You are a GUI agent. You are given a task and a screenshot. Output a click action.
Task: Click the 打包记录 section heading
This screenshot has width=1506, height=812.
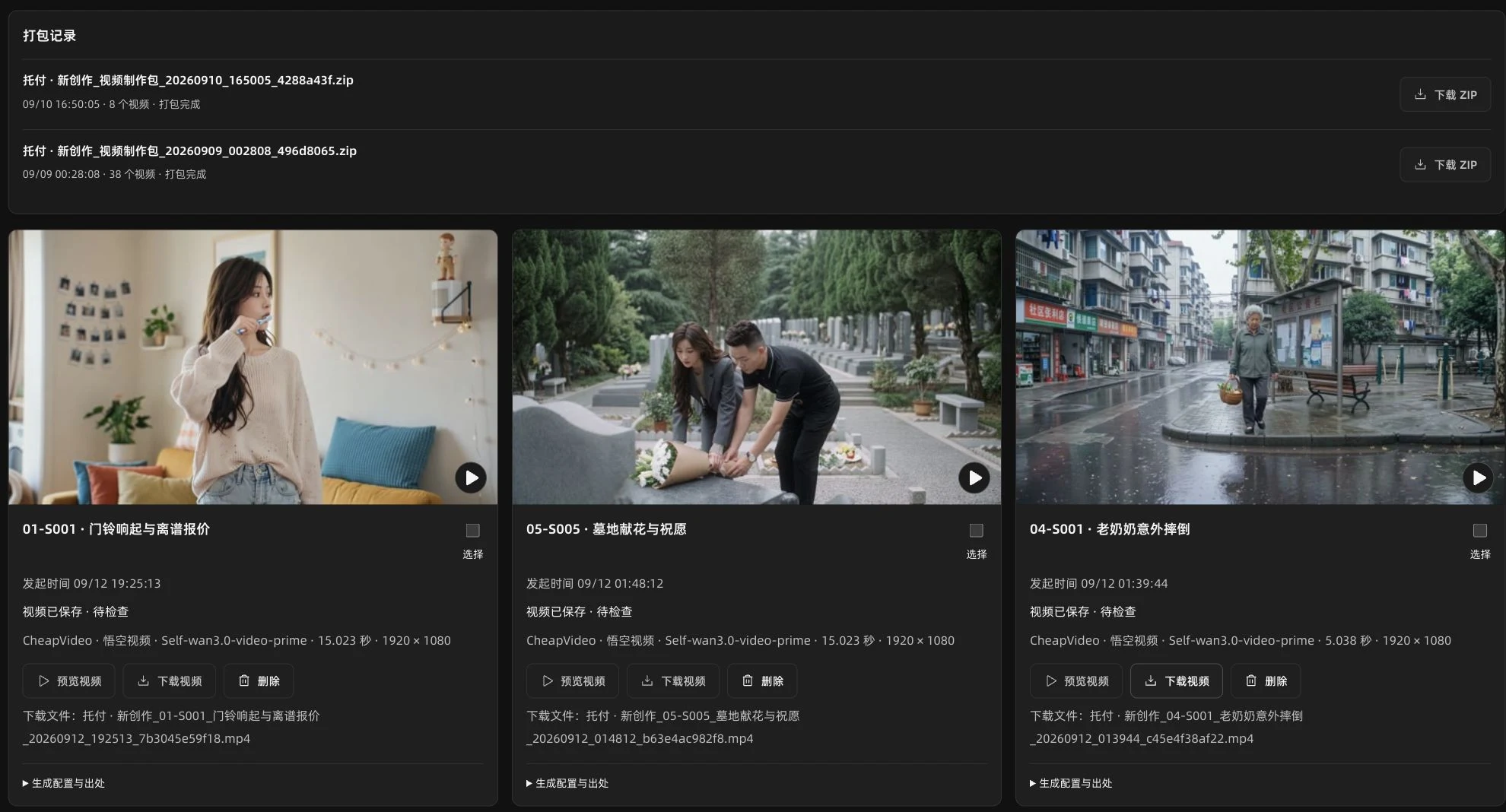(x=49, y=36)
